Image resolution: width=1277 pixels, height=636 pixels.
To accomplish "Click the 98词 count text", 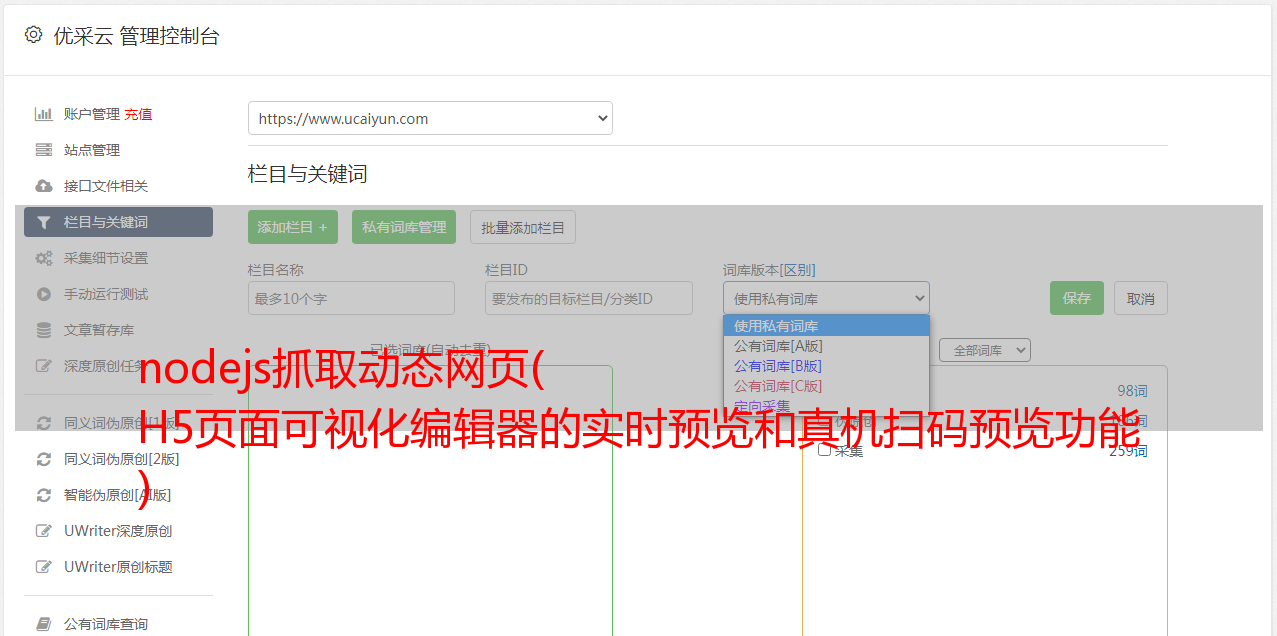I will (1132, 391).
